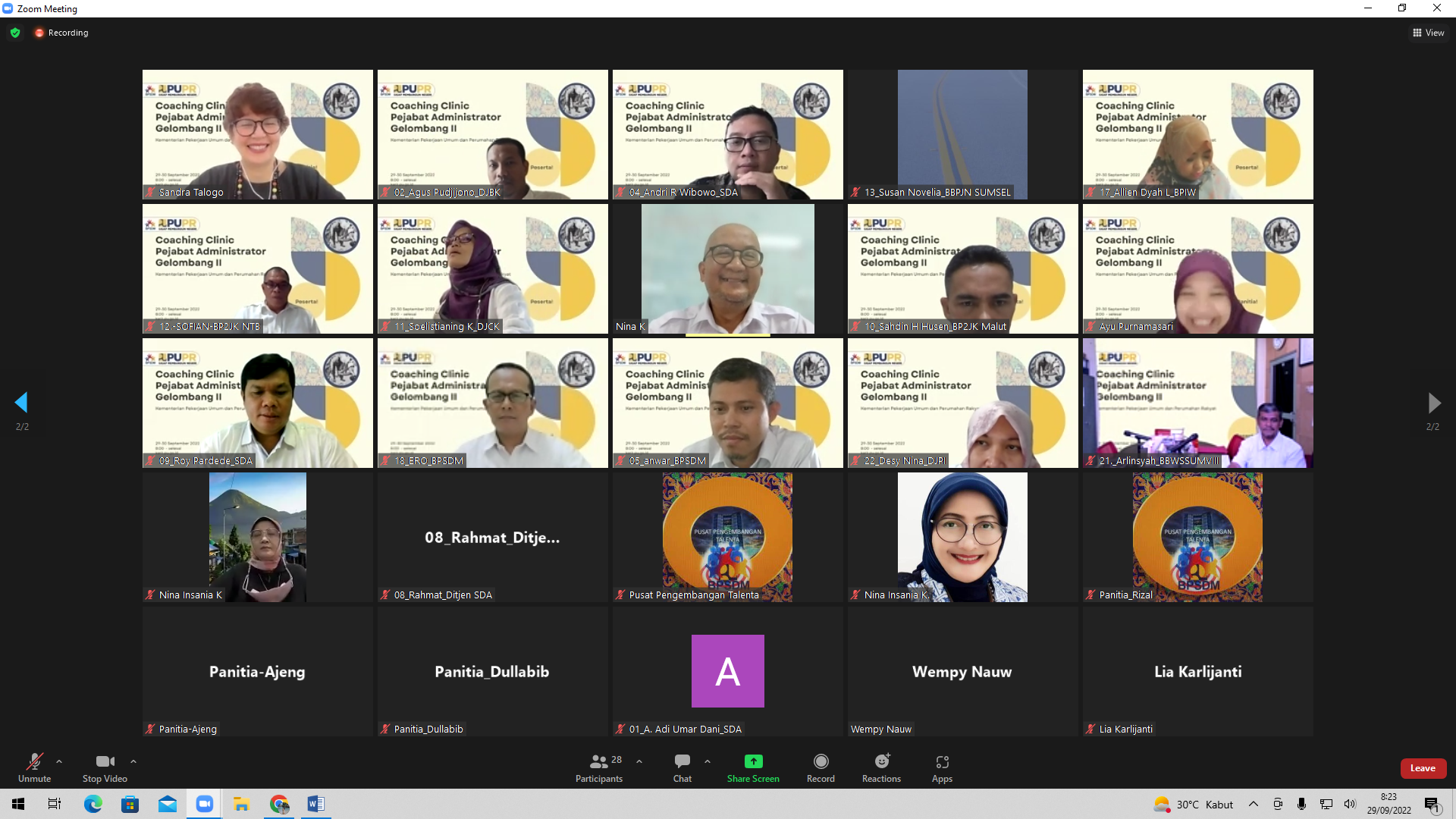Select the Nina K active speaker tile
Viewport: 1456px width, 819px height.
tap(728, 268)
